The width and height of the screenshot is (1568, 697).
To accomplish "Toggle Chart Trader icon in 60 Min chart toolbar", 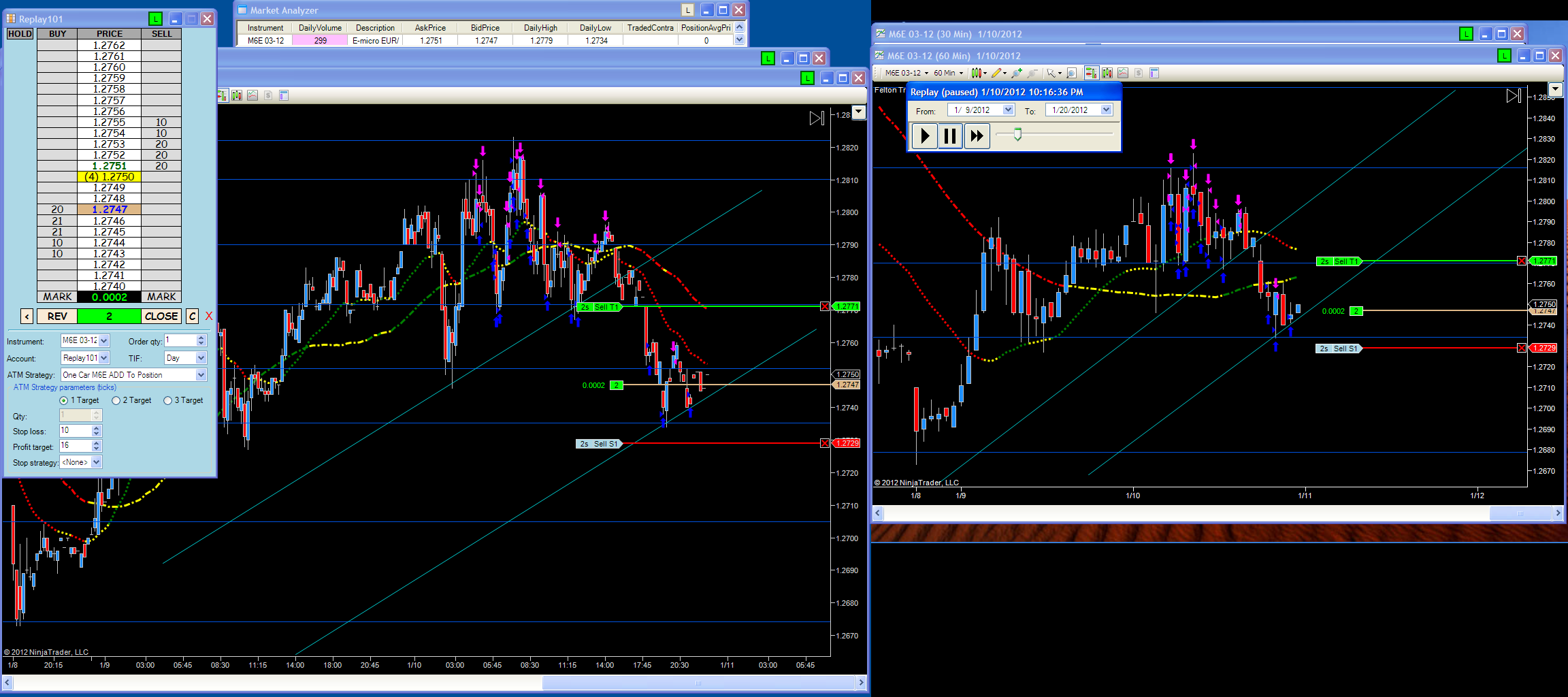I will point(1091,73).
